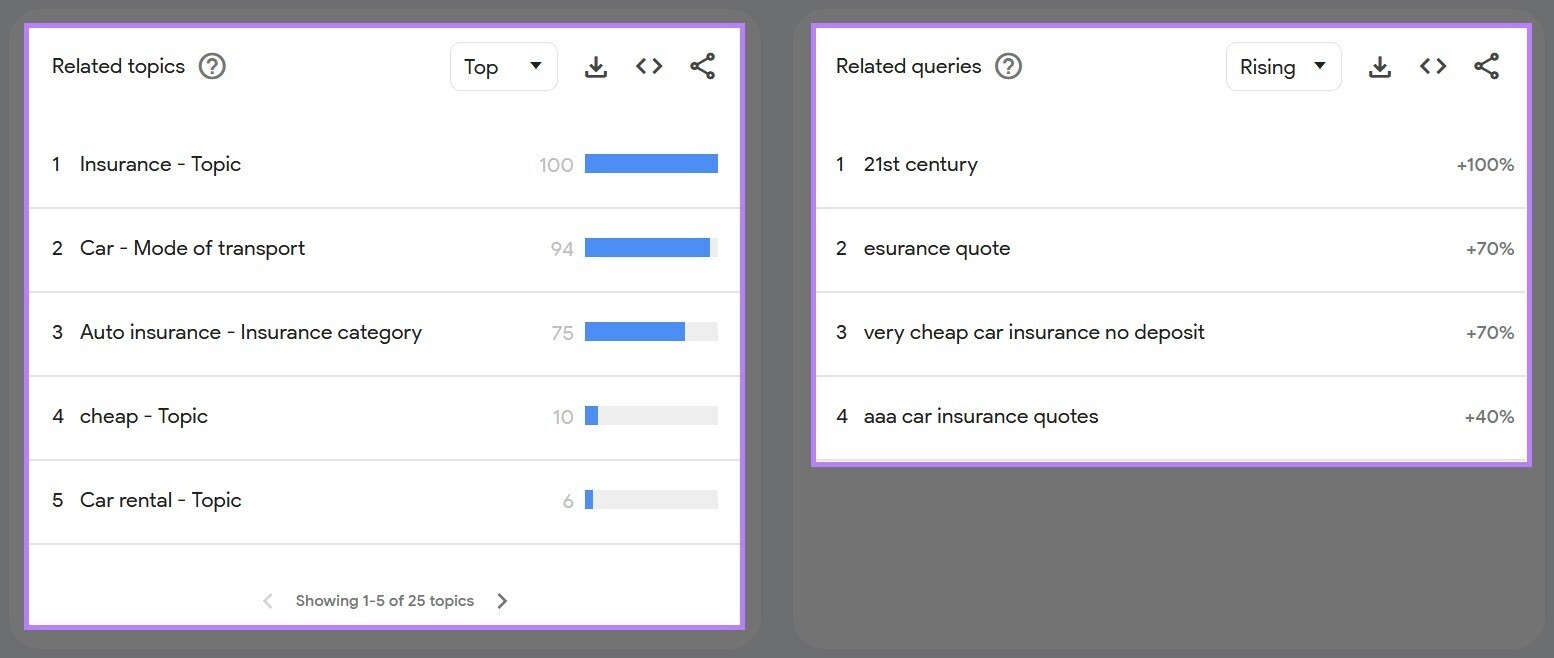
Task: Open Auto insurance - Insurance category topic
Action: pyautogui.click(x=250, y=332)
